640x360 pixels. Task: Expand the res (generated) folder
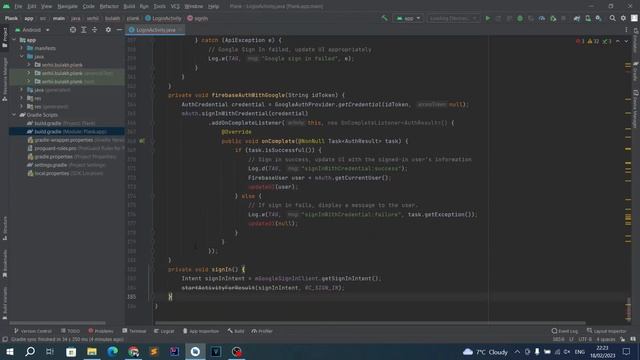click(22, 107)
